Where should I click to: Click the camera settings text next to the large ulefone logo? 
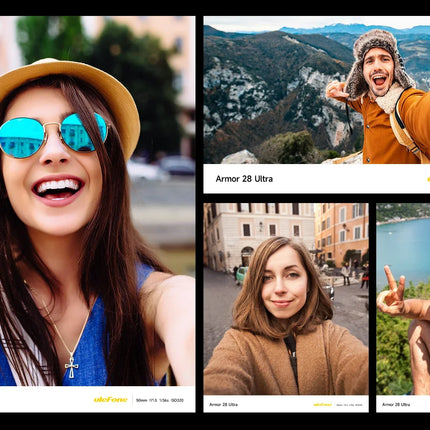160,400
